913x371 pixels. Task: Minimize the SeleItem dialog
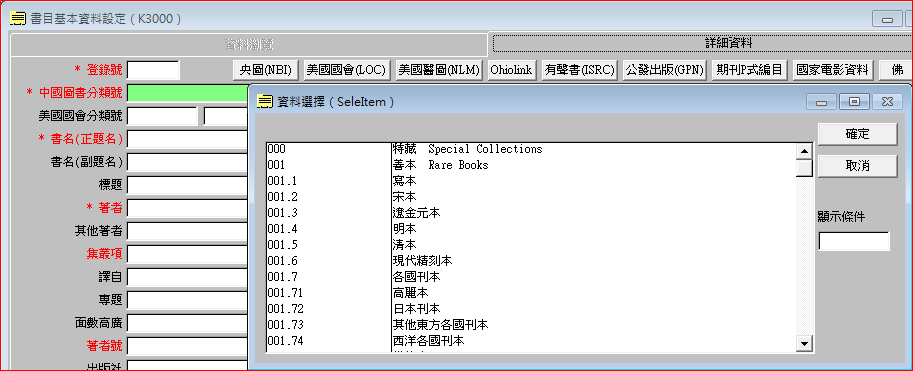point(822,101)
